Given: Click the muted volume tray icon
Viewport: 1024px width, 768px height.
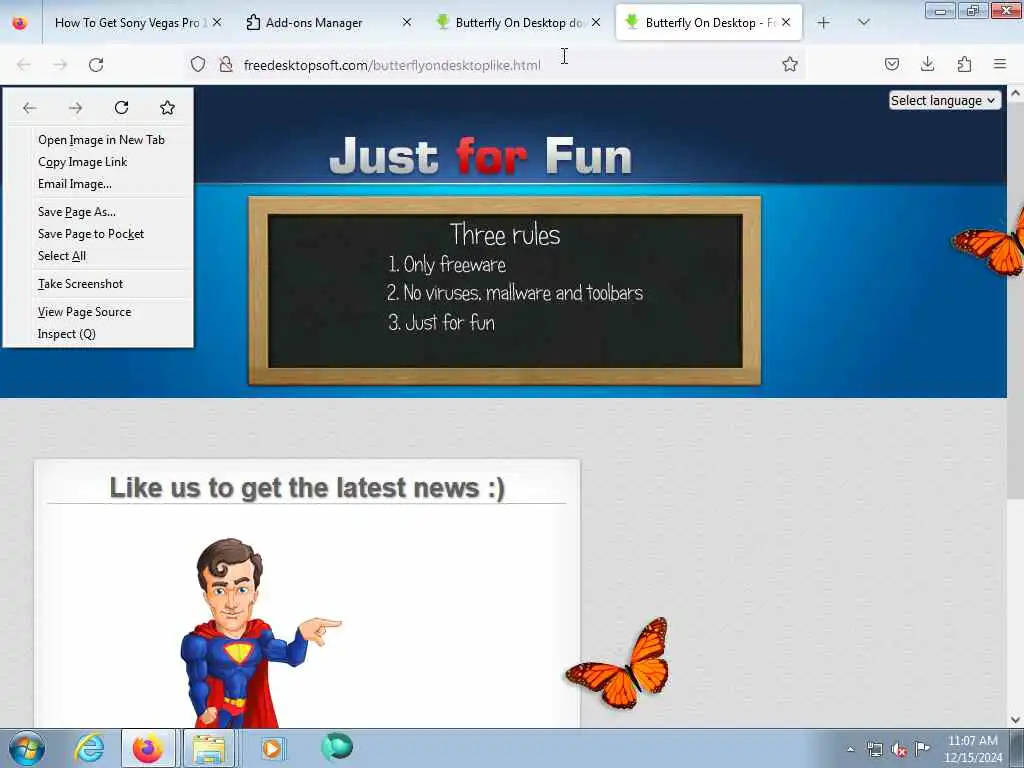Looking at the screenshot, I should 899,750.
